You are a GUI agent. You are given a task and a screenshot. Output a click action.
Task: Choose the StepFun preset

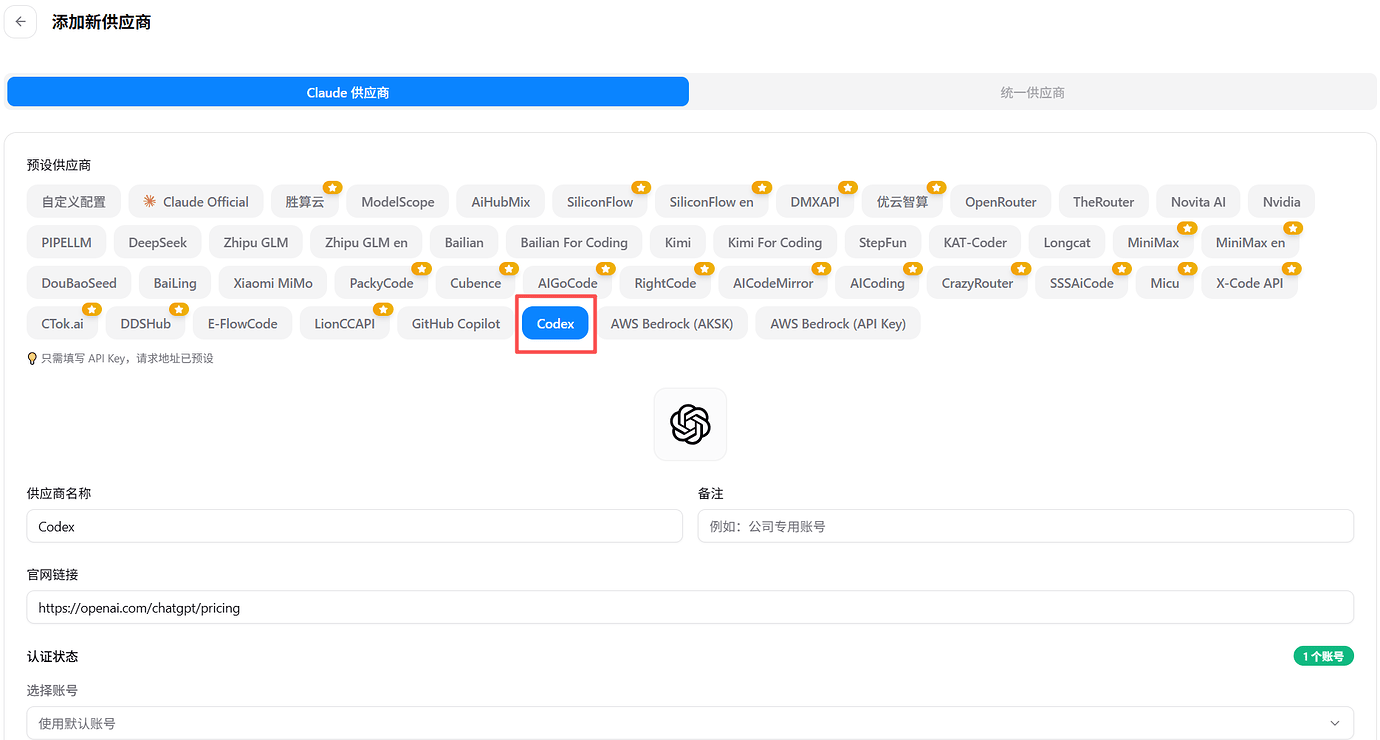[x=883, y=242]
